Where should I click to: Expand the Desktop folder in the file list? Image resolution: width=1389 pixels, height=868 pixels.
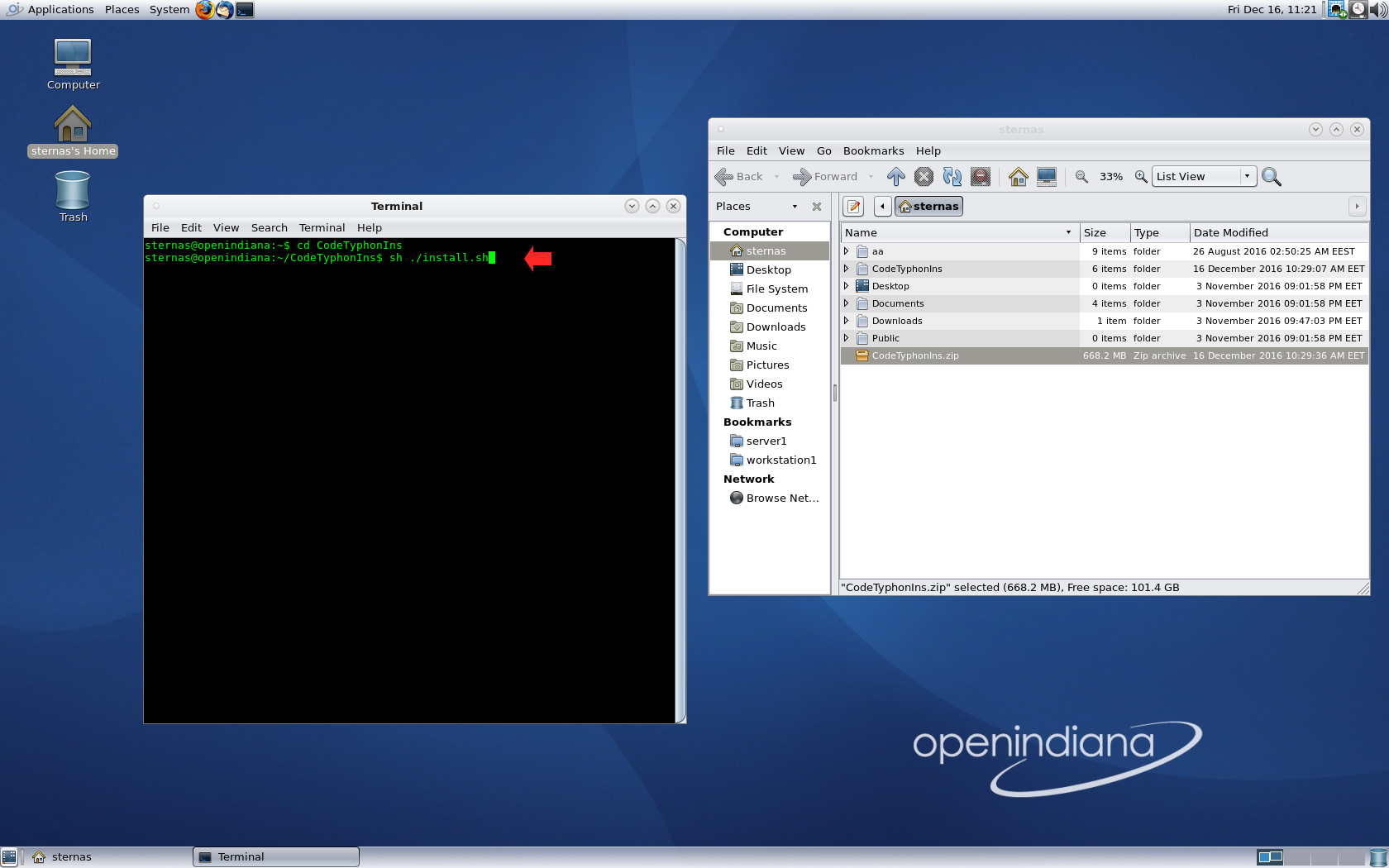(846, 286)
